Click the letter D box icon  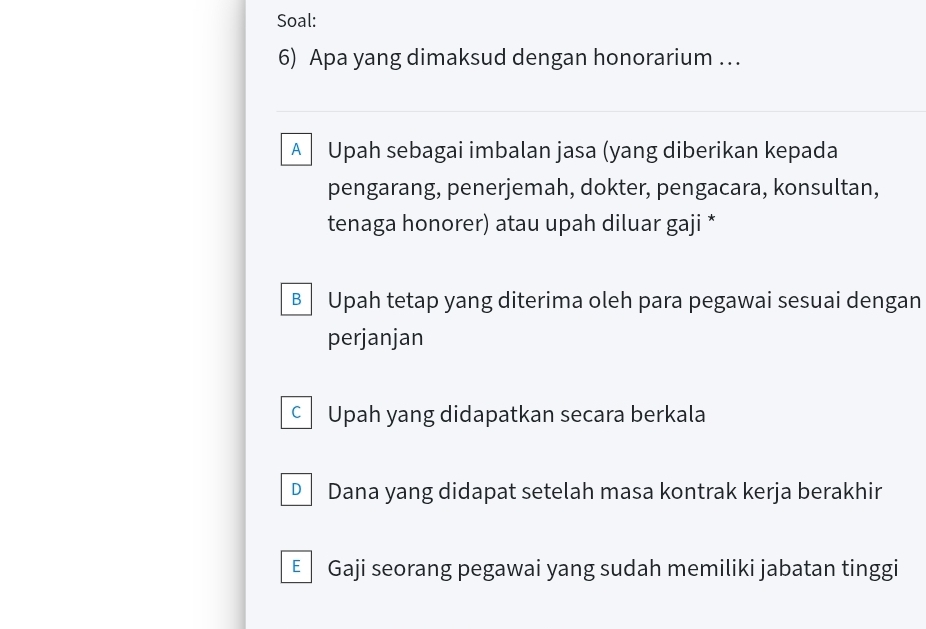pyautogui.click(x=296, y=489)
